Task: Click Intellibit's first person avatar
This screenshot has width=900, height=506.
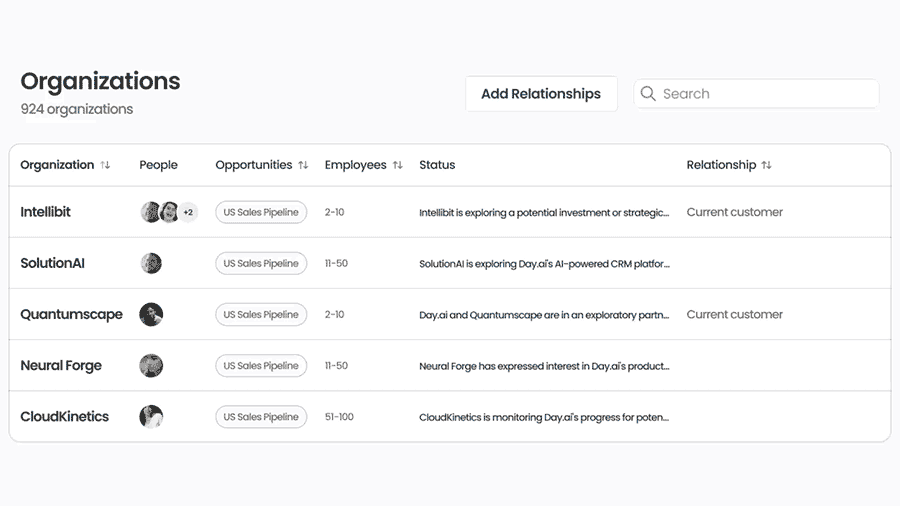Action: click(150, 212)
